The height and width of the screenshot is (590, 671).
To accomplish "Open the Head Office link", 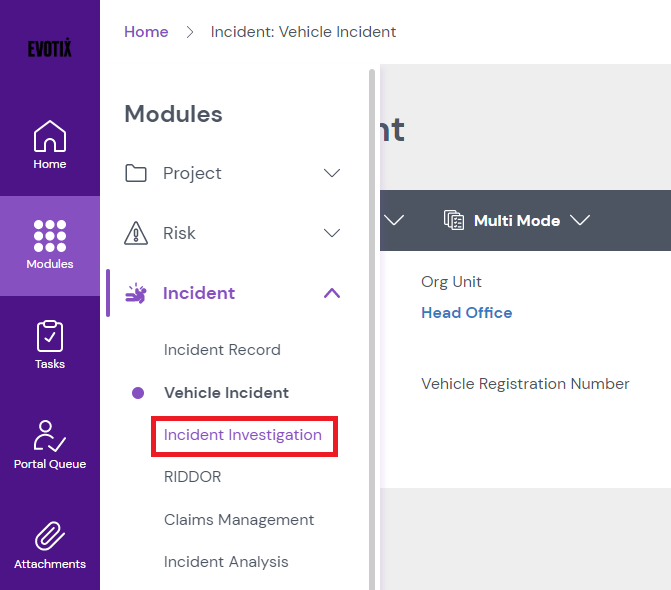I will pyautogui.click(x=466, y=313).
